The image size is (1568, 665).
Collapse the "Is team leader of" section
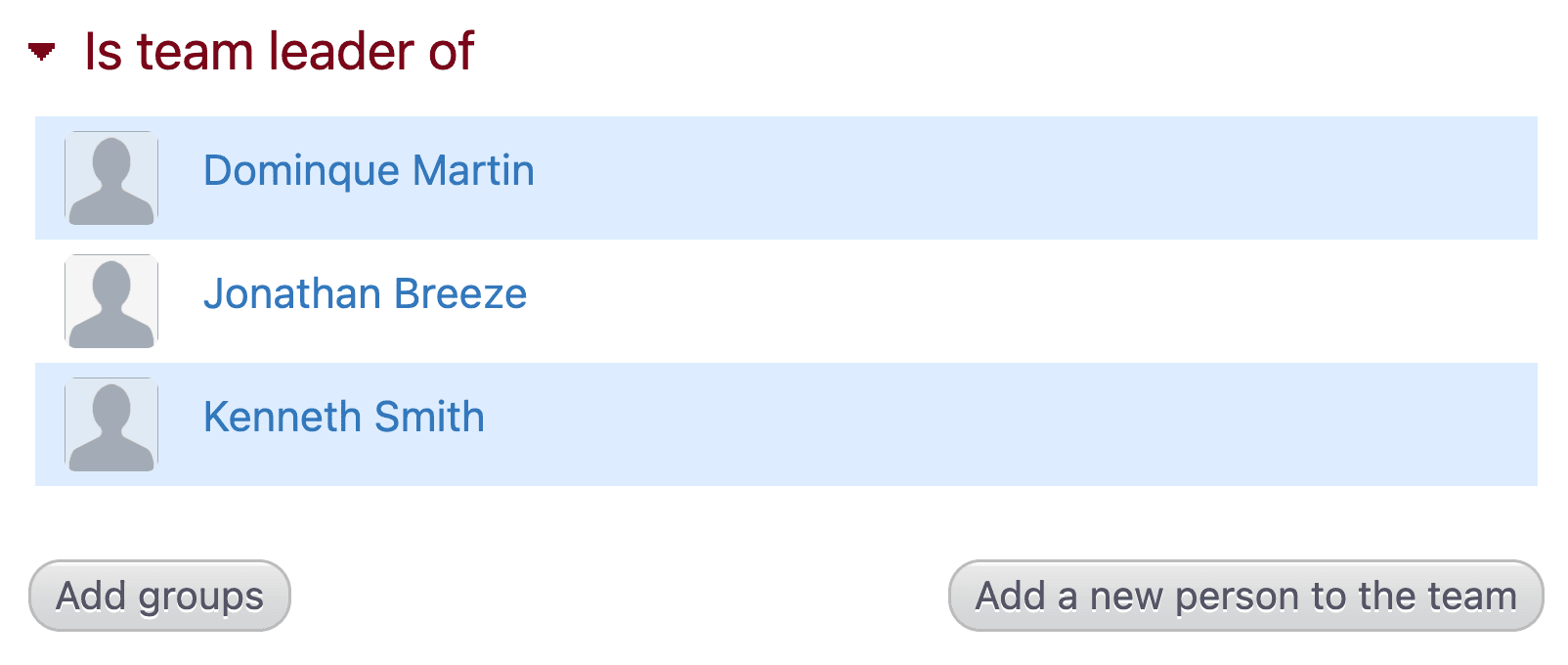pyautogui.click(x=41, y=52)
